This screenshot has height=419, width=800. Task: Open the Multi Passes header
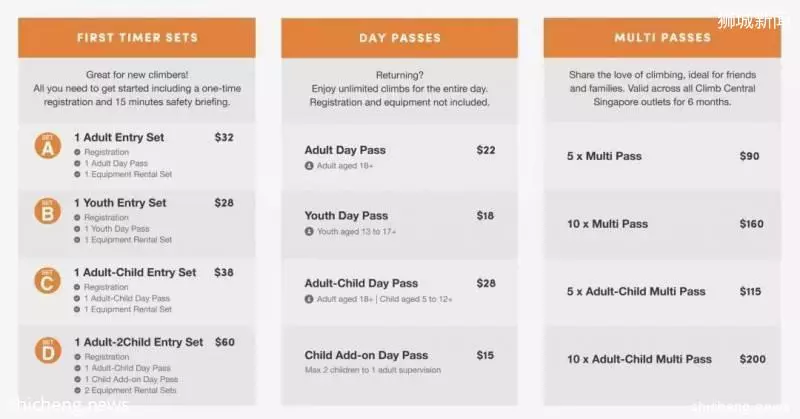(x=662, y=38)
